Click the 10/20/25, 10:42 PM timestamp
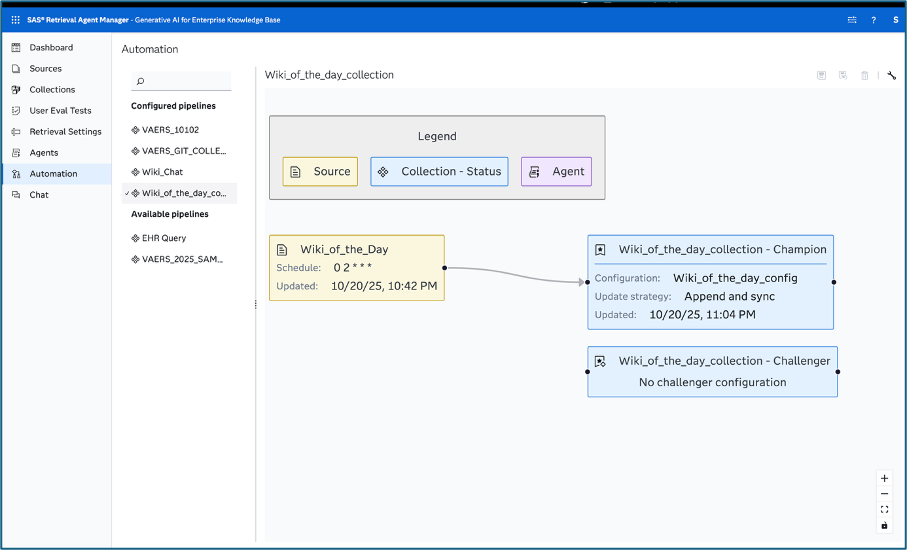The height and width of the screenshot is (550, 908). tap(384, 286)
